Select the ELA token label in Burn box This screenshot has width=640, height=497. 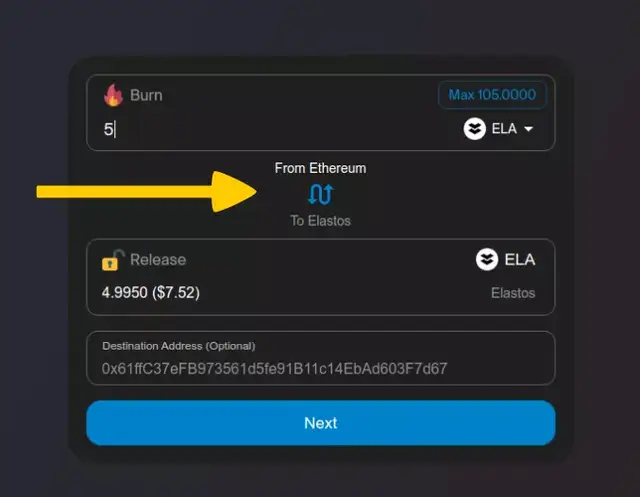[504, 129]
